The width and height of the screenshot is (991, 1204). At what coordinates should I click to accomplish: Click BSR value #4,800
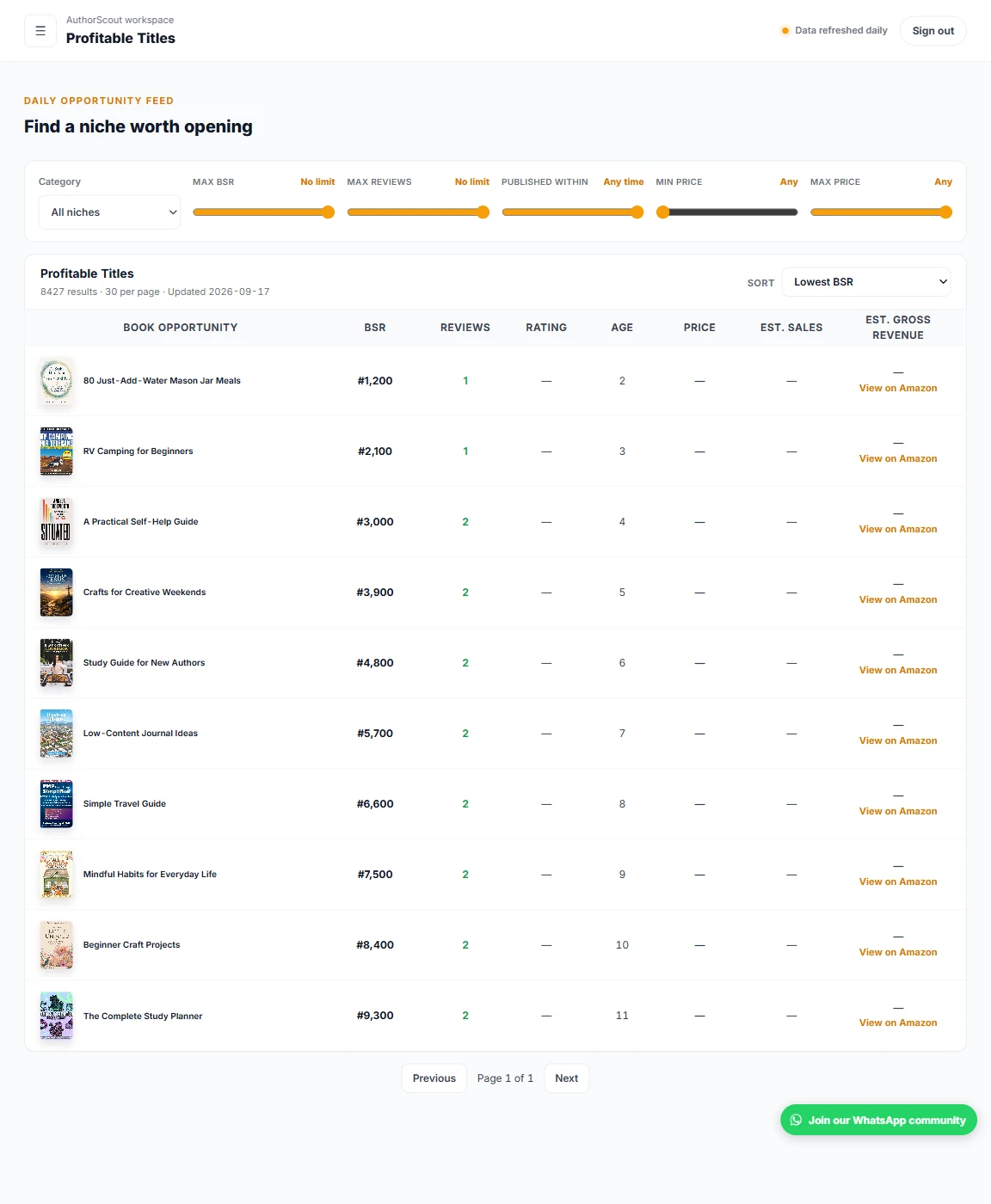point(375,663)
